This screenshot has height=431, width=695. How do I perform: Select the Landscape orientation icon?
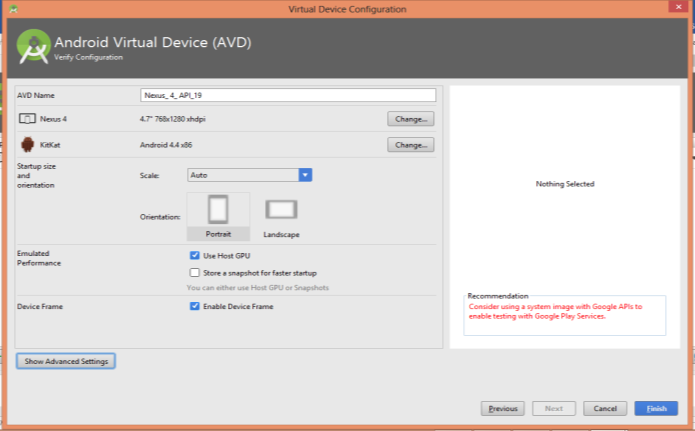click(x=281, y=209)
